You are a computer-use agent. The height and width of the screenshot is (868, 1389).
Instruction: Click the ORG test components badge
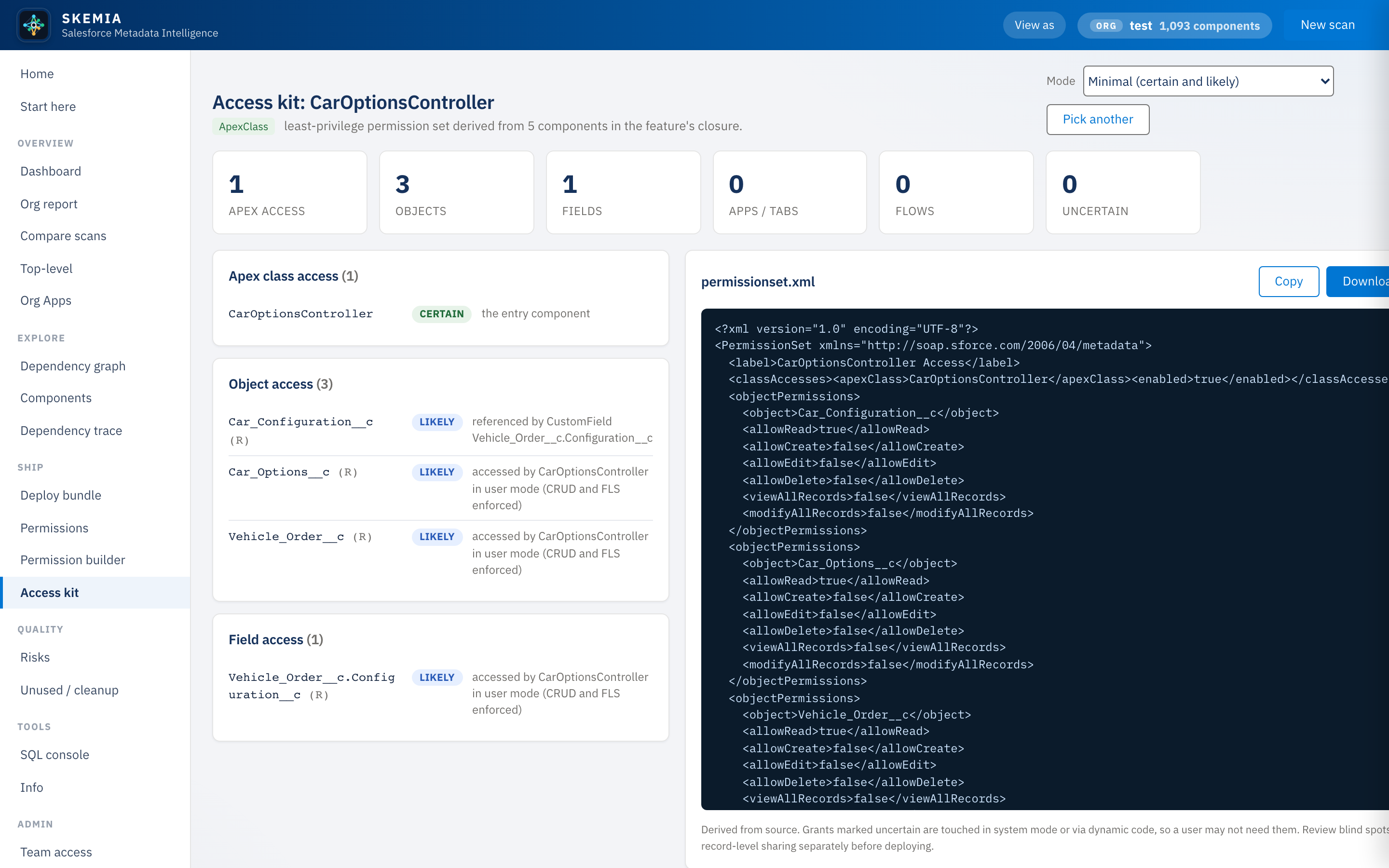(x=1174, y=26)
